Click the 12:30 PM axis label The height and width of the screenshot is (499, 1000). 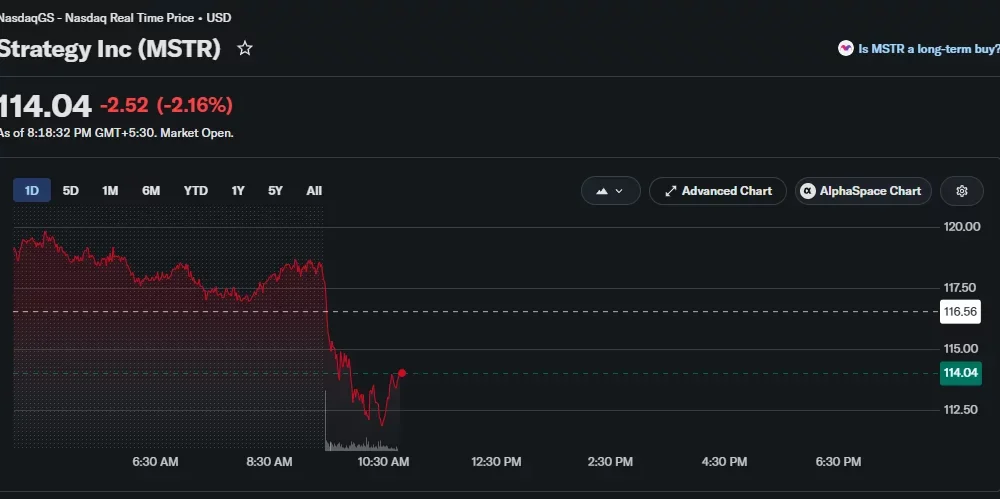496,461
